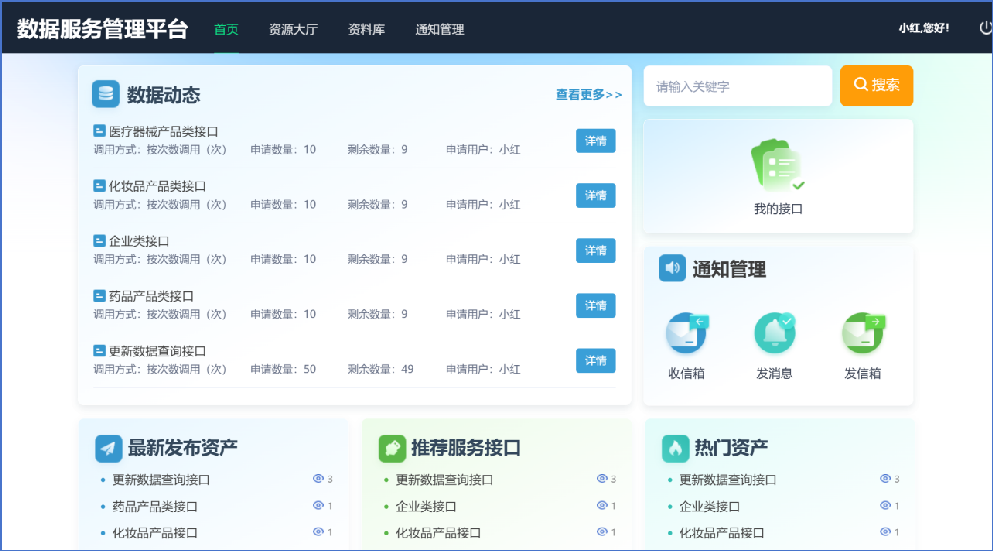This screenshot has height=551, width=993.
Task: Click the 热门资产 flame icon
Action: click(676, 448)
